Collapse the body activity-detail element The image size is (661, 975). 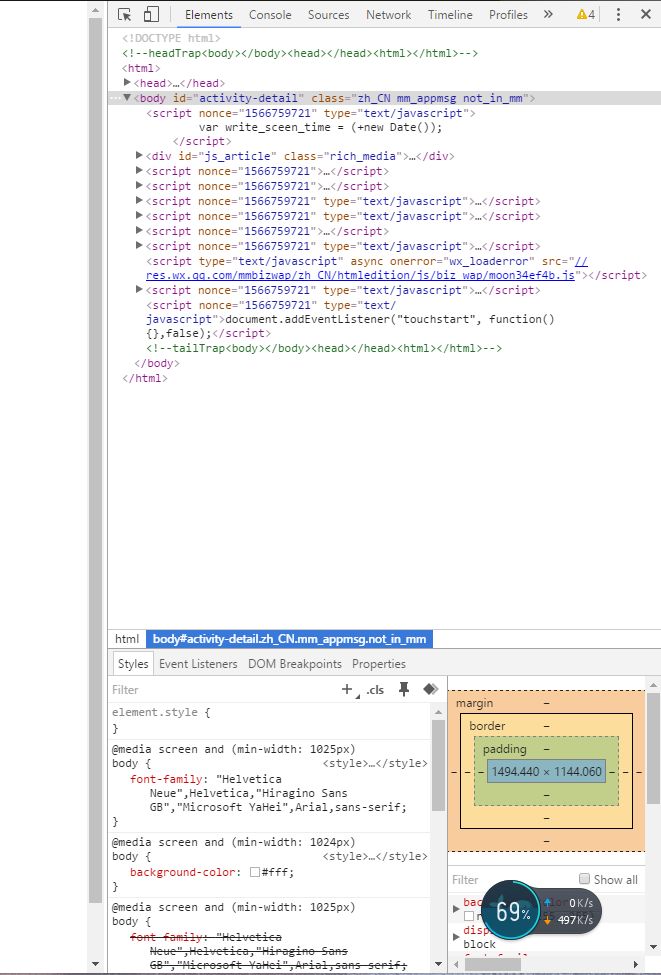click(x=128, y=98)
